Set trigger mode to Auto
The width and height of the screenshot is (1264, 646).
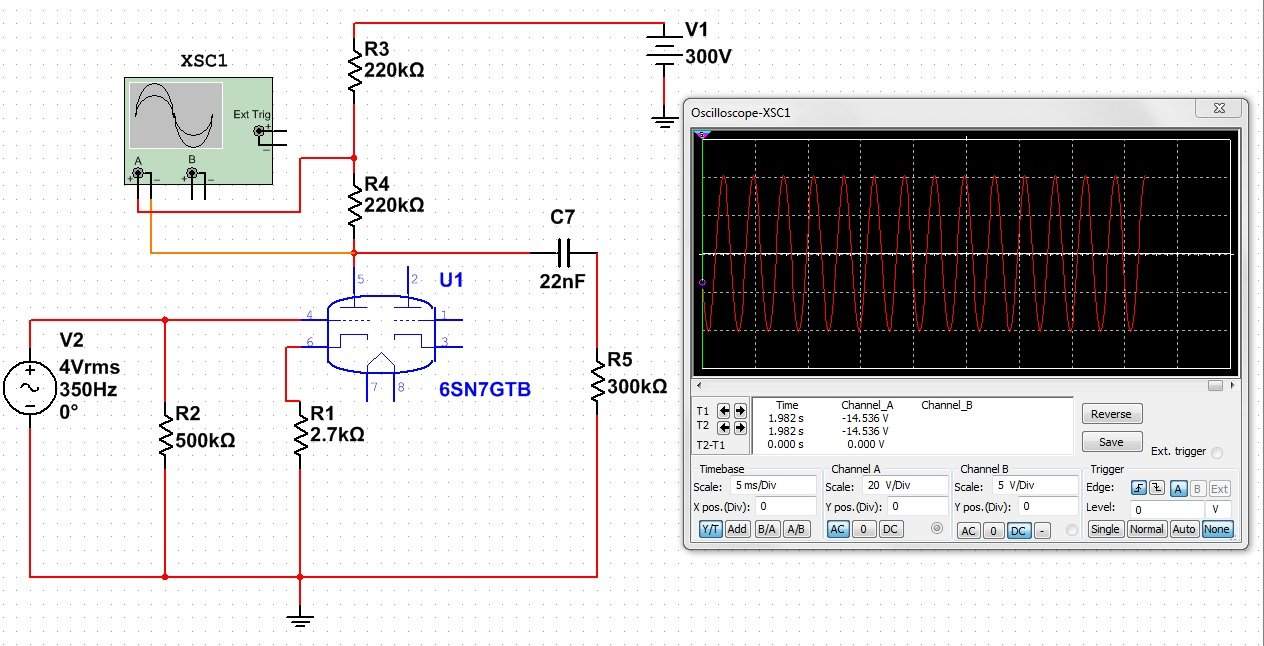[1184, 529]
